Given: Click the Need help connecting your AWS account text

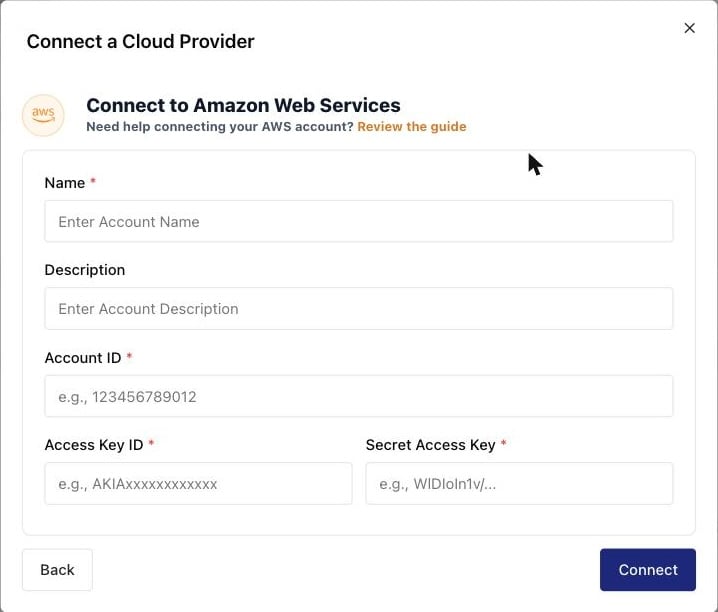Looking at the screenshot, I should point(220,126).
